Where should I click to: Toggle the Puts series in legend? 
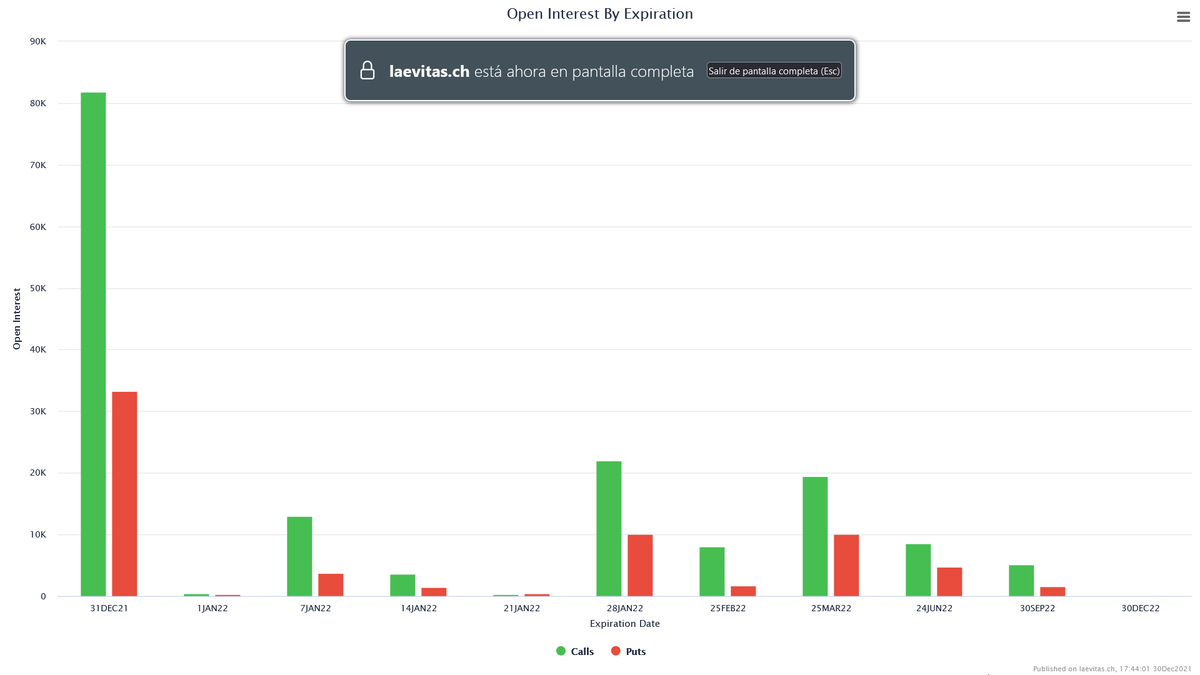628,652
